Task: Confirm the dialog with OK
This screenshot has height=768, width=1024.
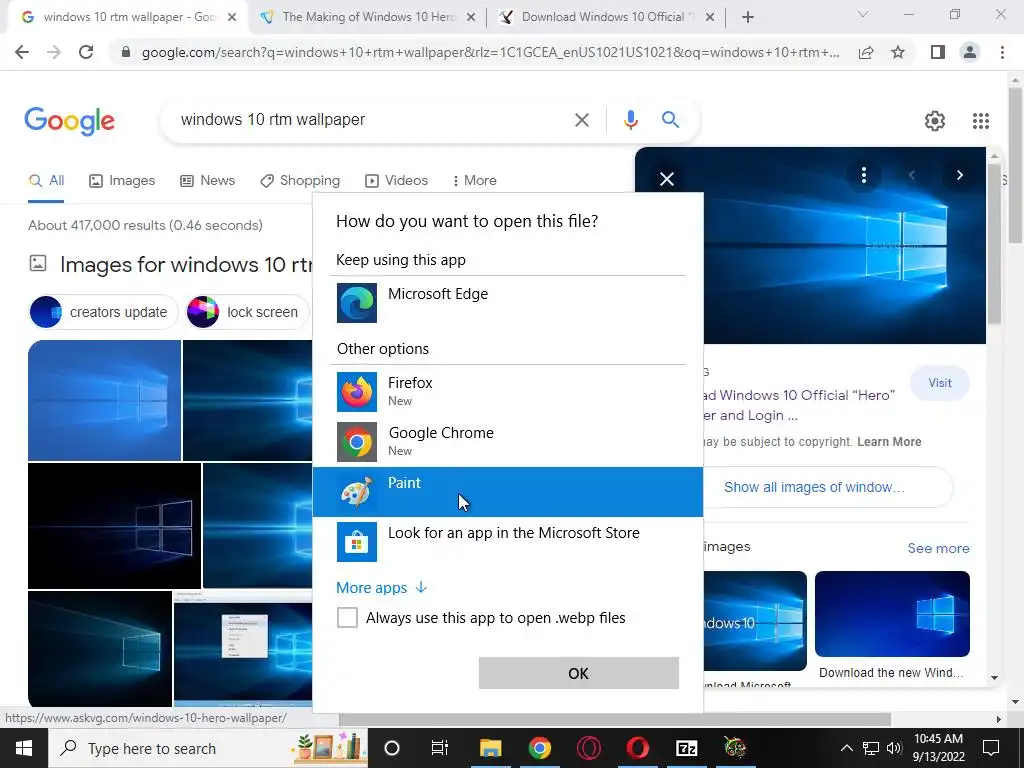Action: (579, 673)
